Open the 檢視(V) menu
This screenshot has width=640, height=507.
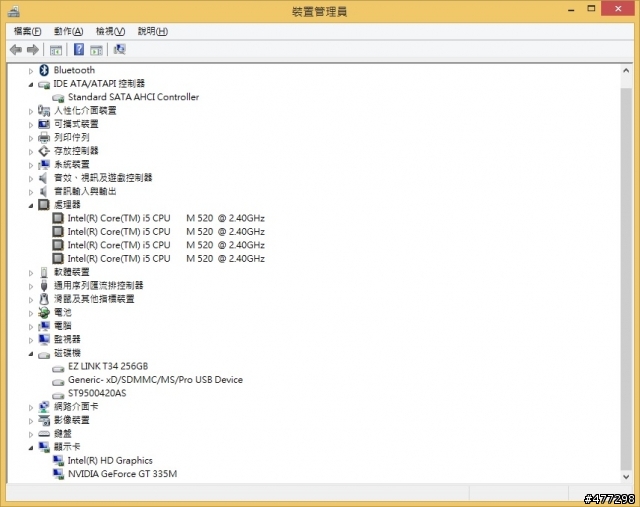pyautogui.click(x=110, y=31)
